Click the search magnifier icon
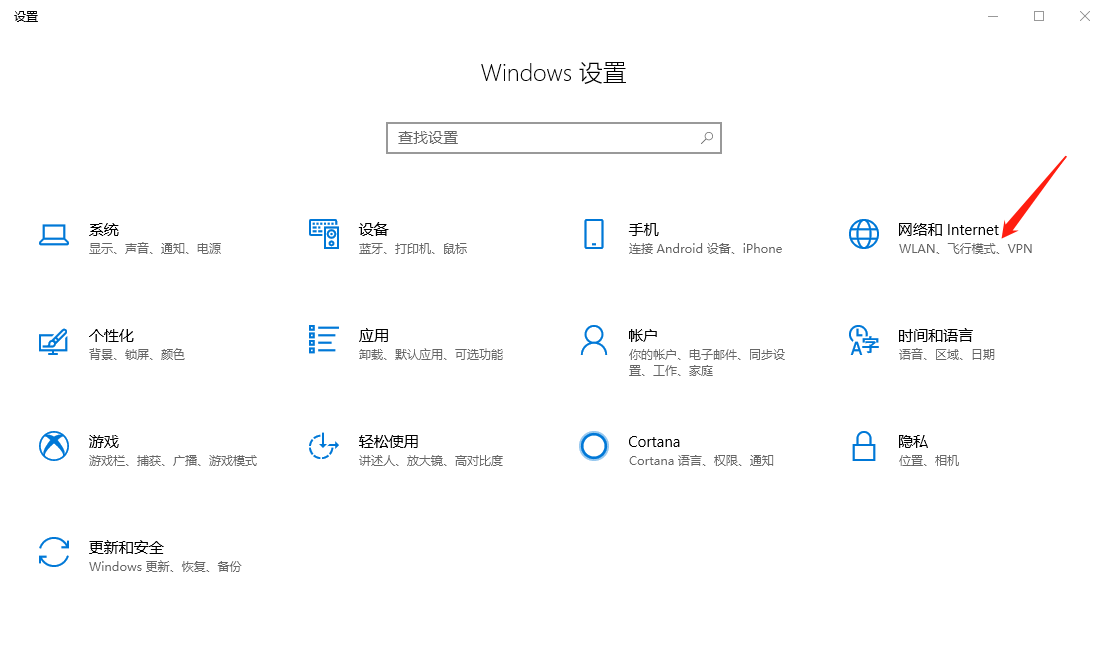The height and width of the screenshot is (656, 1108). pyautogui.click(x=707, y=138)
